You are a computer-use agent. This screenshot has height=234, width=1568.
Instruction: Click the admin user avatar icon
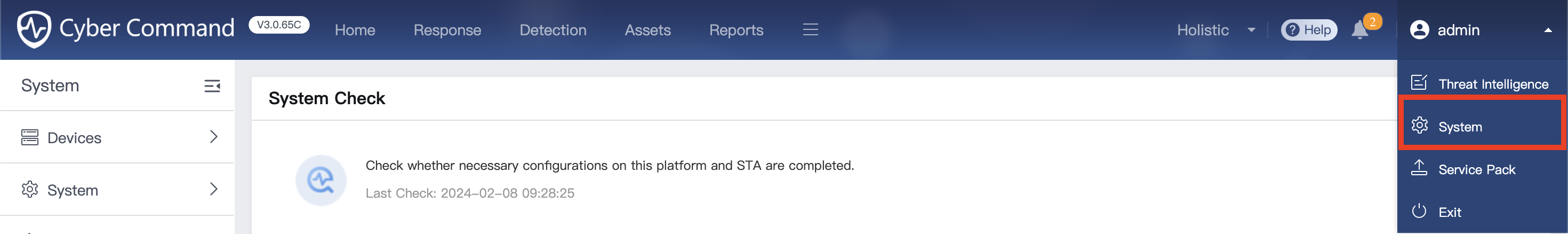1420,30
